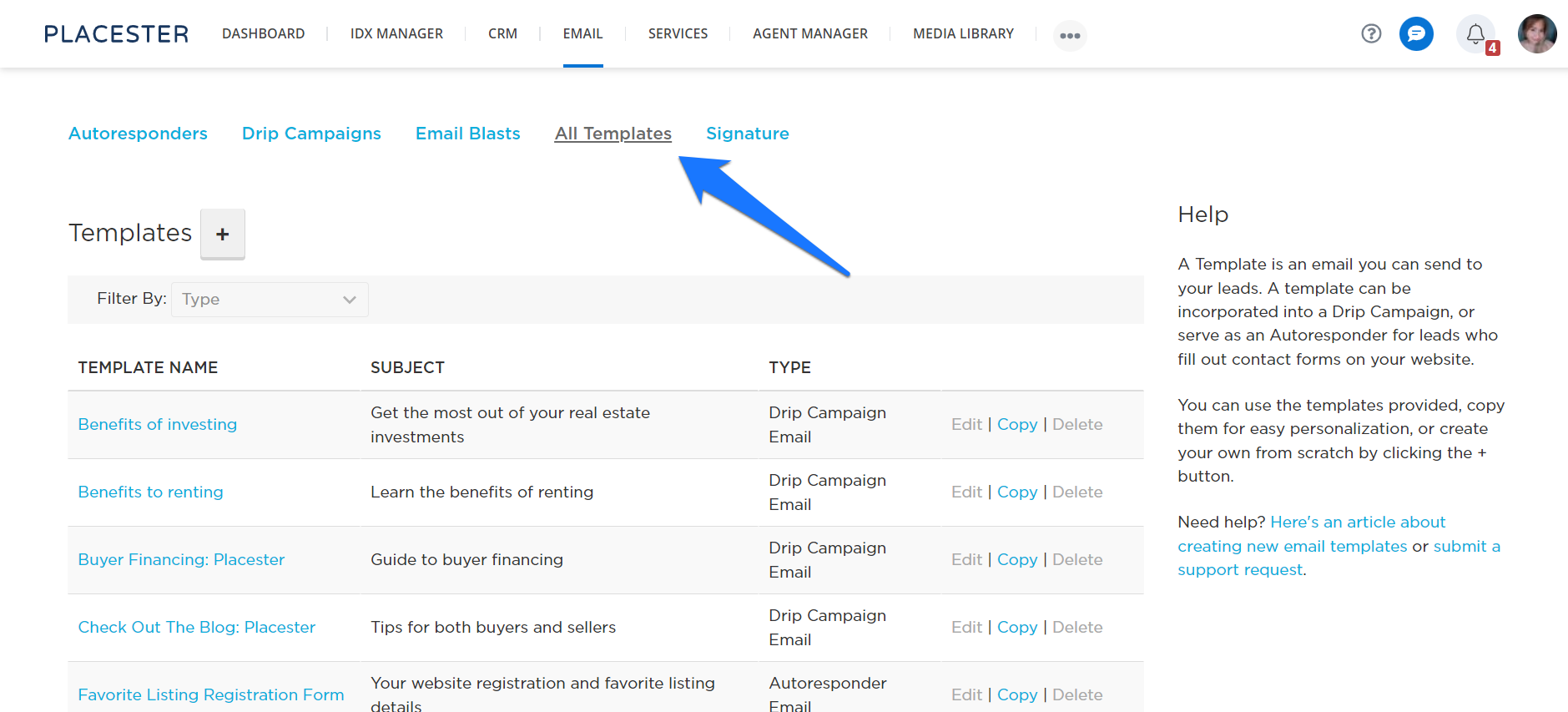1568x712 pixels.
Task: Delete the Check Out The Blog template
Action: tap(1077, 627)
